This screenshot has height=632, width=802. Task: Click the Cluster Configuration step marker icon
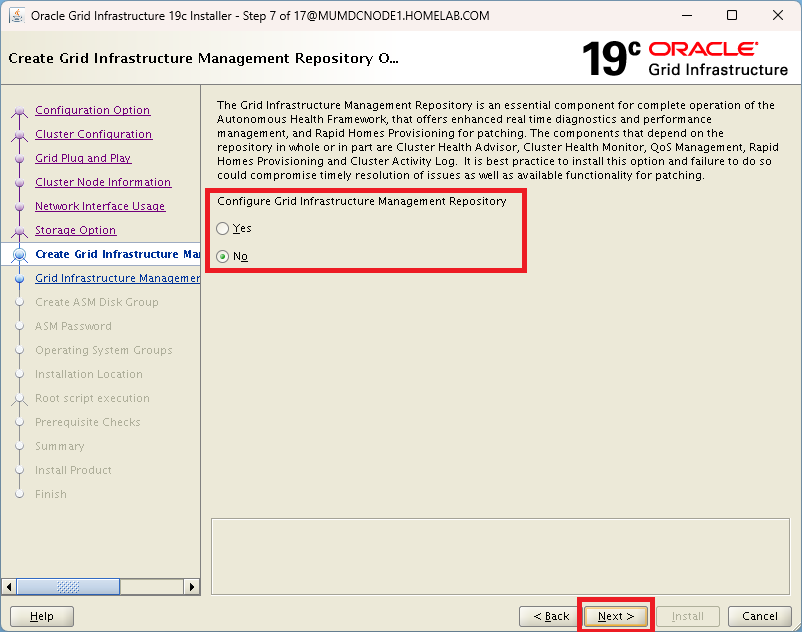pos(18,135)
